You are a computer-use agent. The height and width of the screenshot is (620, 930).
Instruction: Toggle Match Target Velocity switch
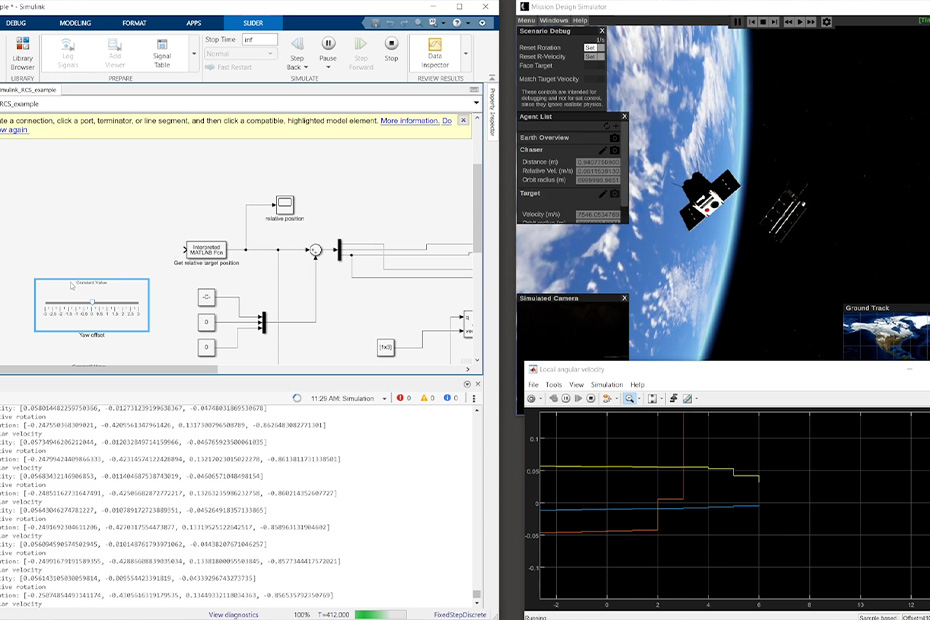click(594, 79)
